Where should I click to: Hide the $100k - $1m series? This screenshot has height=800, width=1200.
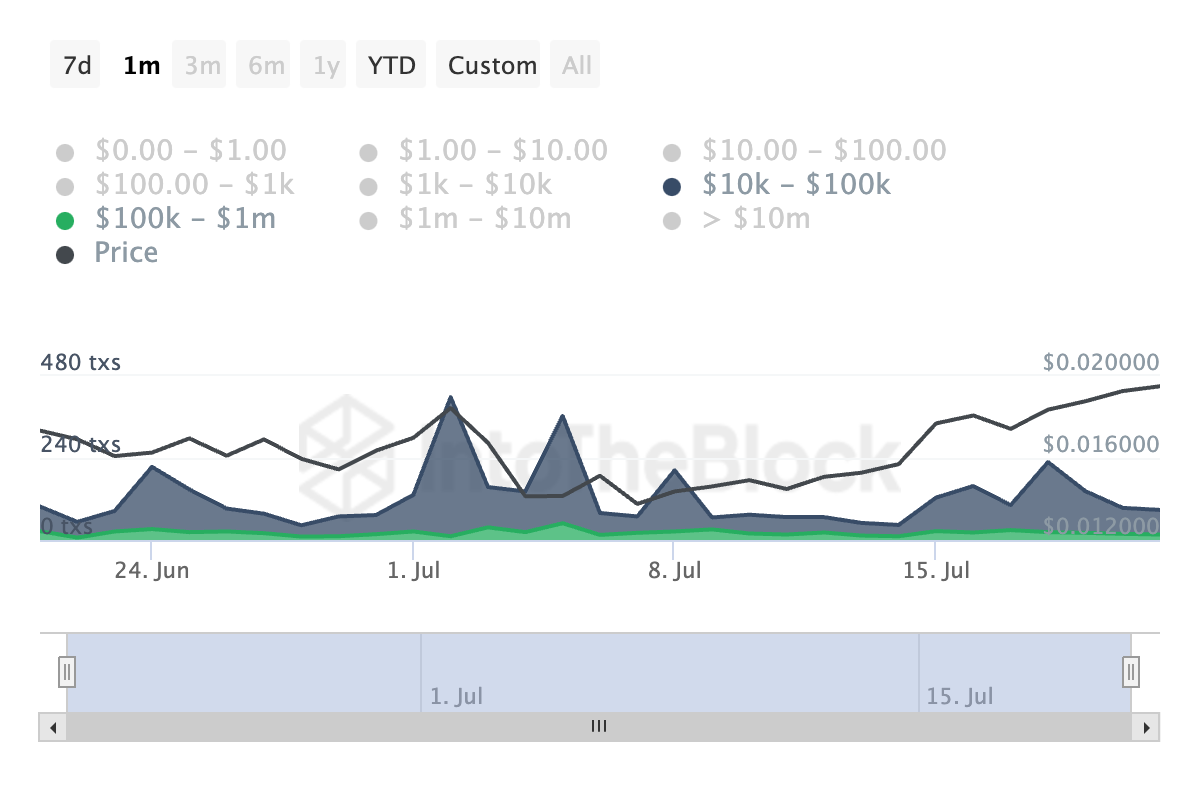point(185,219)
